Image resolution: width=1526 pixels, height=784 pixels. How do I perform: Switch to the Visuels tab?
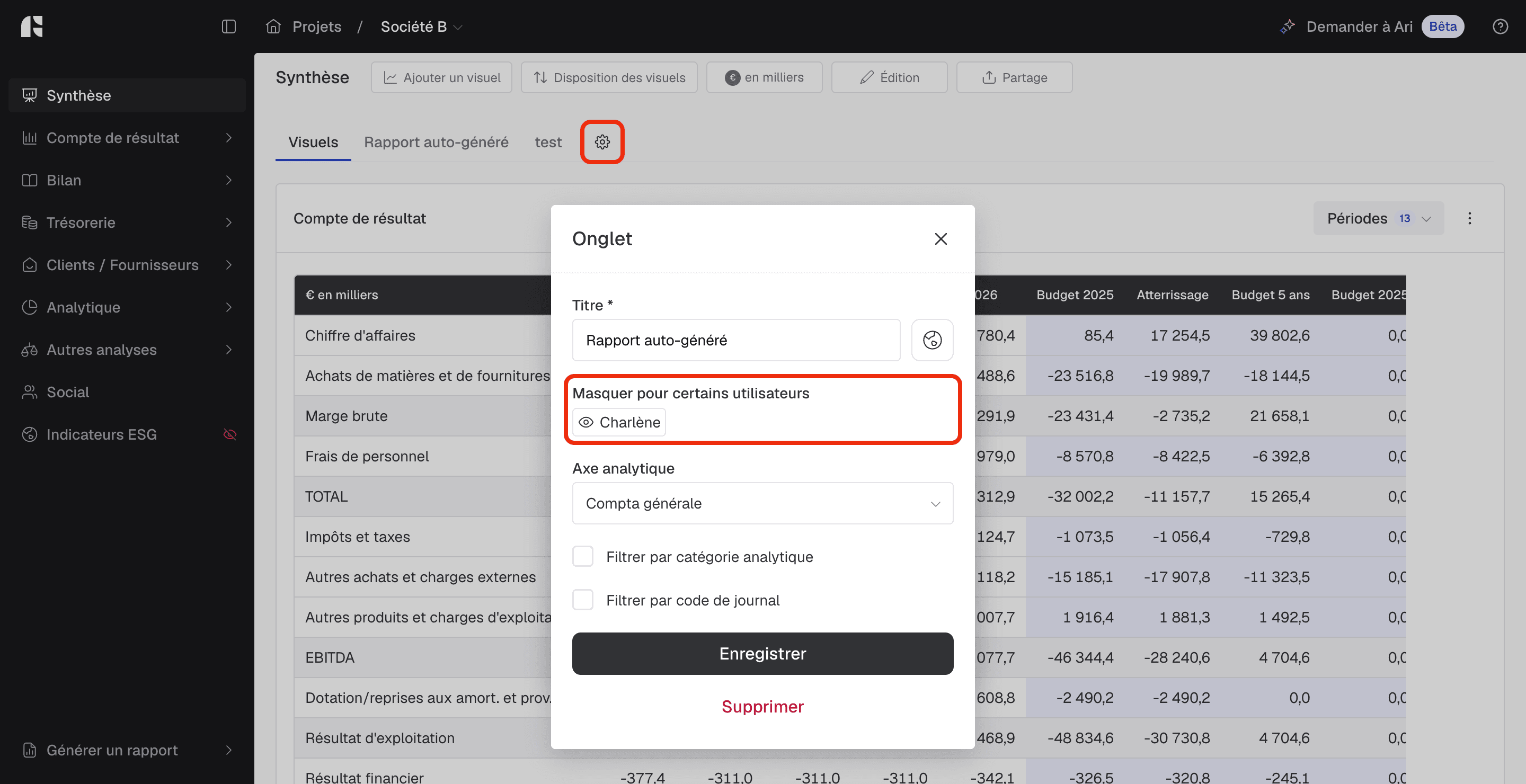point(313,142)
